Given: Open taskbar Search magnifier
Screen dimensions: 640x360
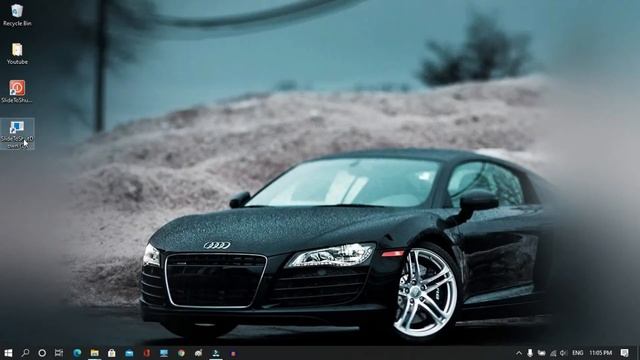Looking at the screenshot, I should 25,353.
